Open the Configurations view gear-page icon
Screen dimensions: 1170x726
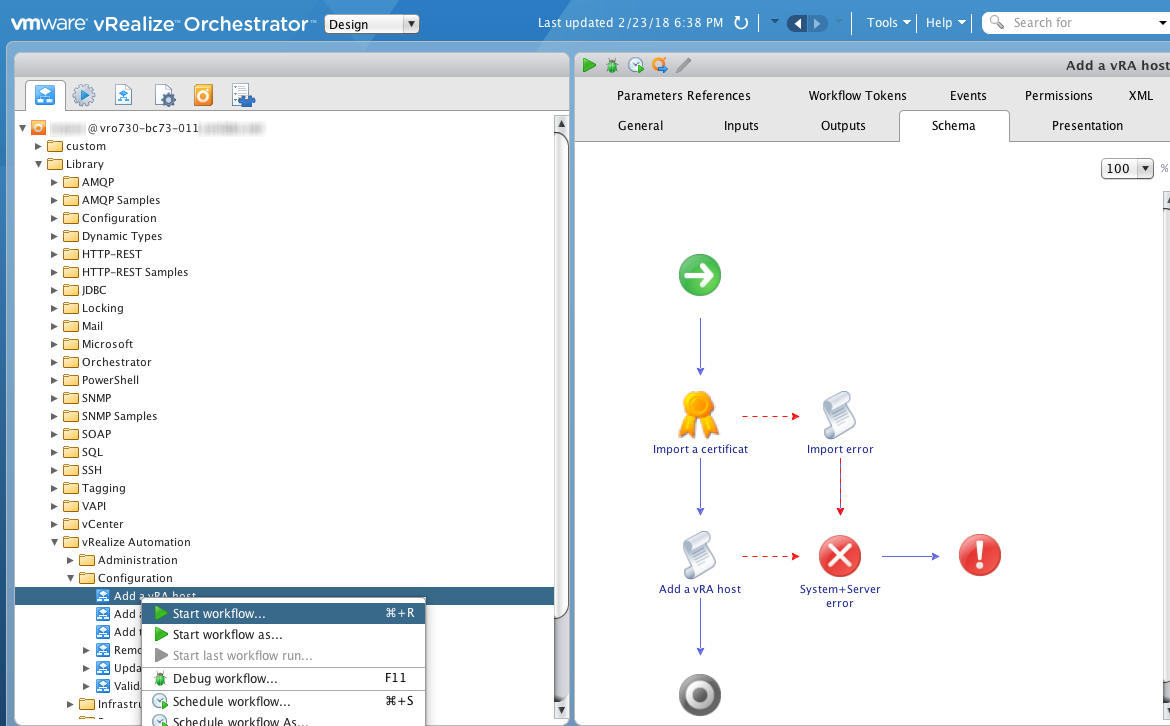164,96
